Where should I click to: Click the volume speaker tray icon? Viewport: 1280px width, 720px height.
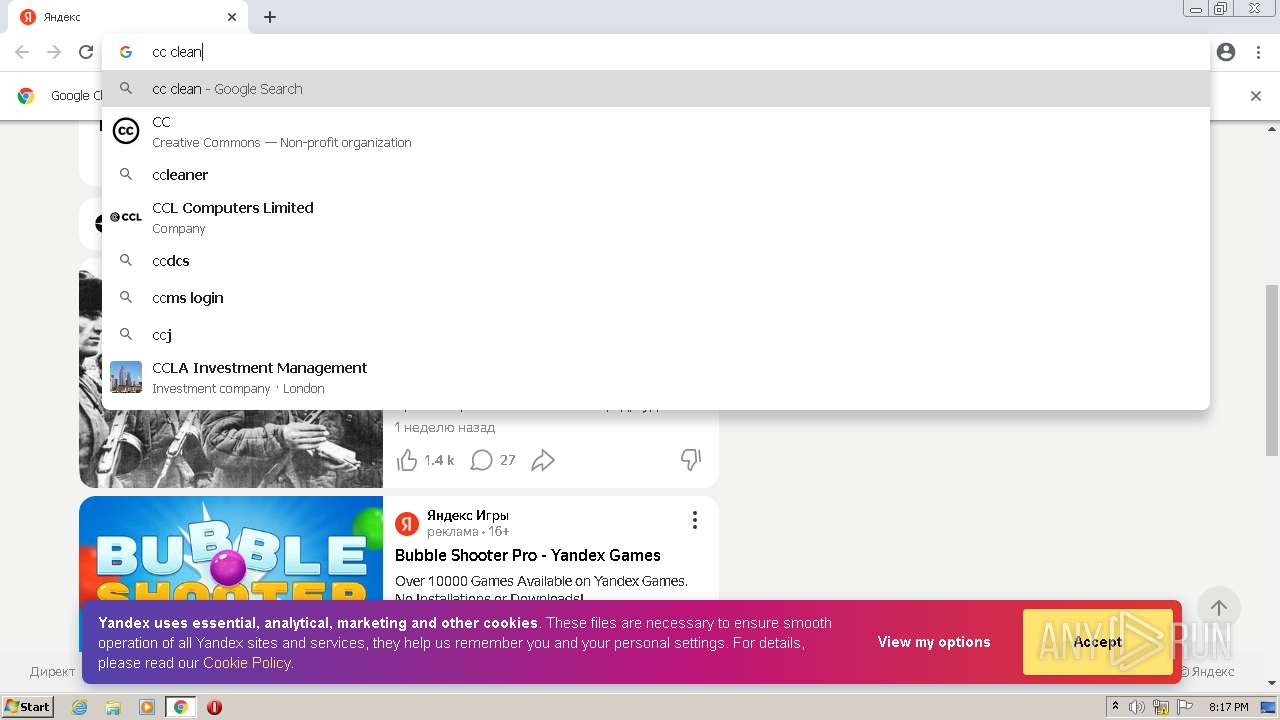[x=1137, y=707]
